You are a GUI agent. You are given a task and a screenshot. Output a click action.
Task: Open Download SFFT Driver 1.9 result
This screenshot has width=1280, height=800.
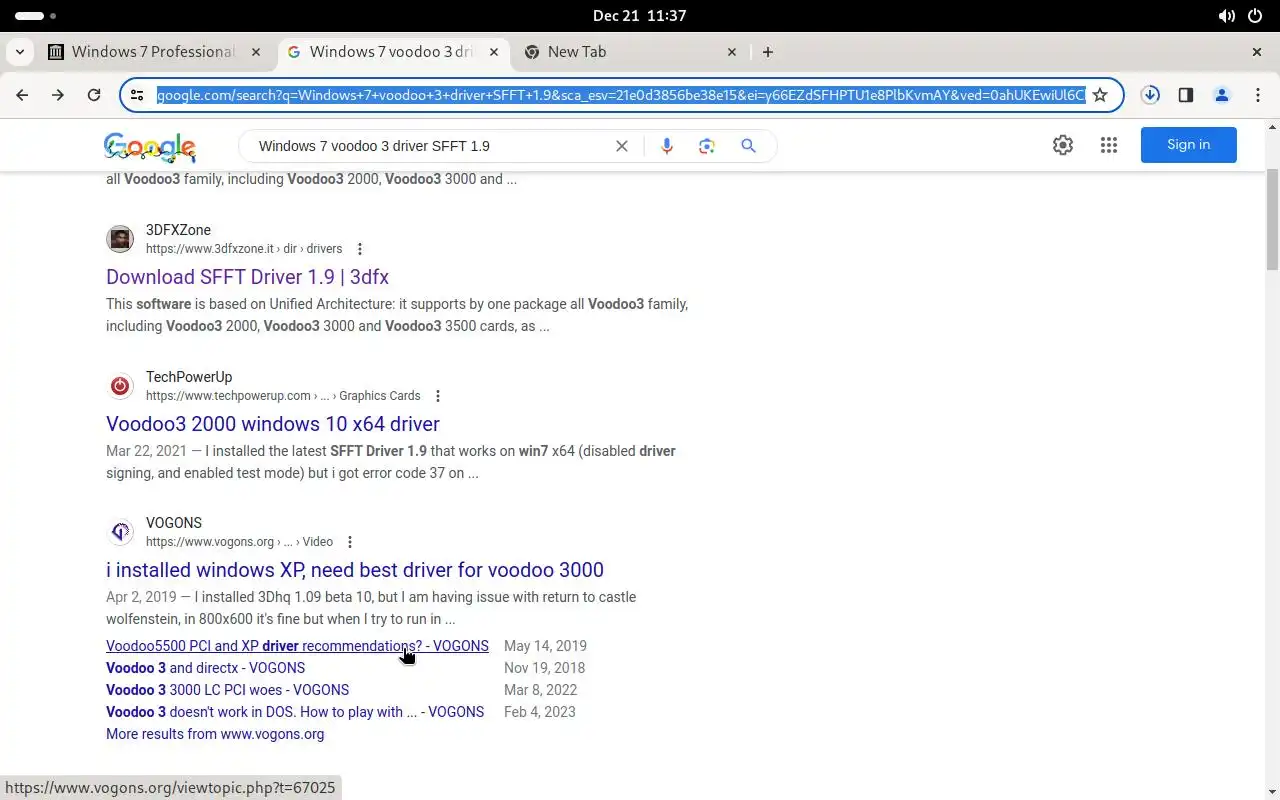[x=247, y=277]
